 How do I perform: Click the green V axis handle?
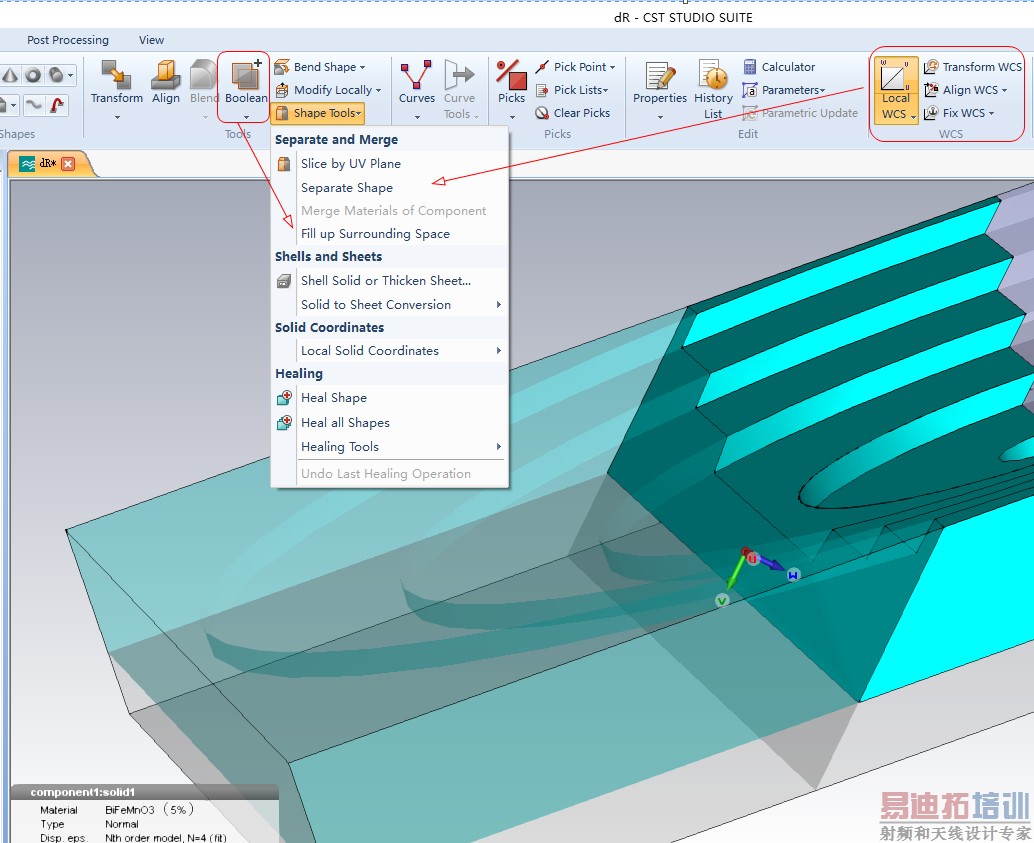[722, 600]
